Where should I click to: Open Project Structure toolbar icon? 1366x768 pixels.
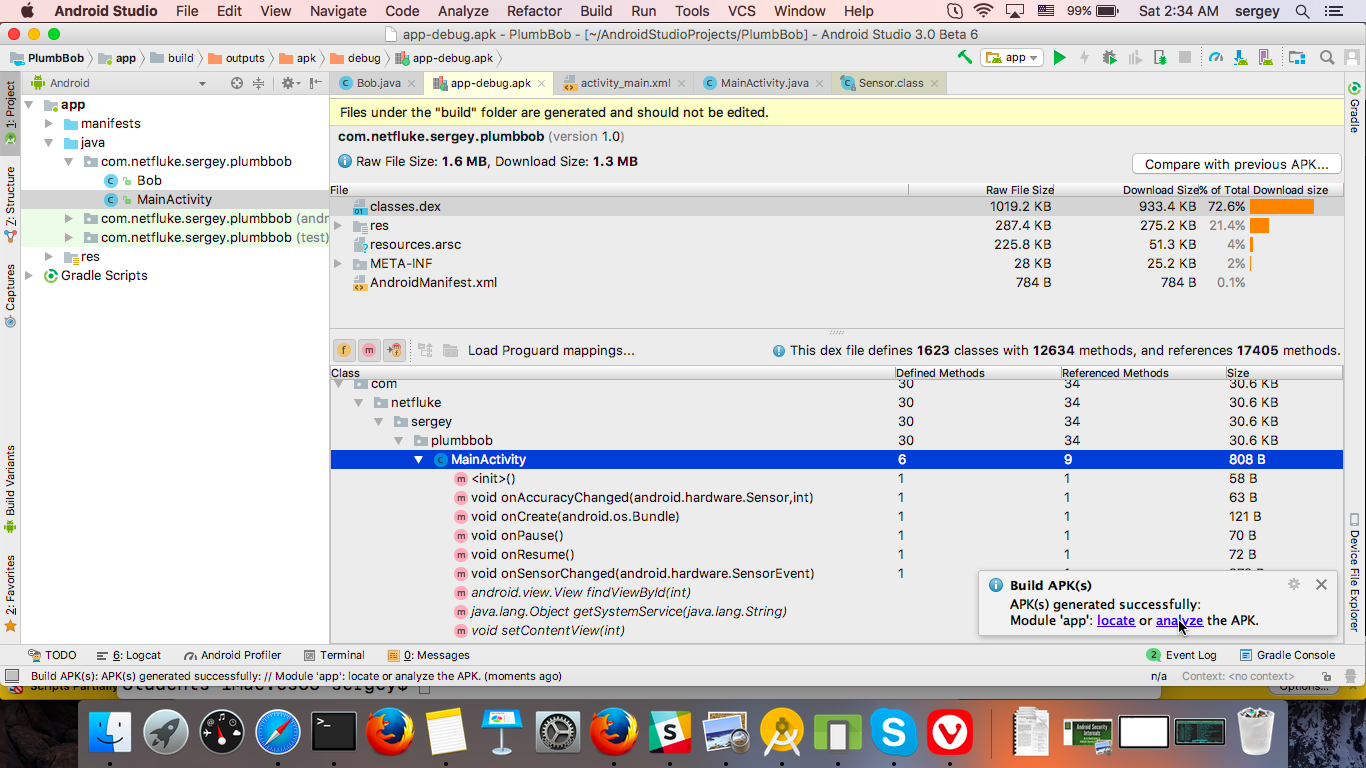pos(1297,58)
